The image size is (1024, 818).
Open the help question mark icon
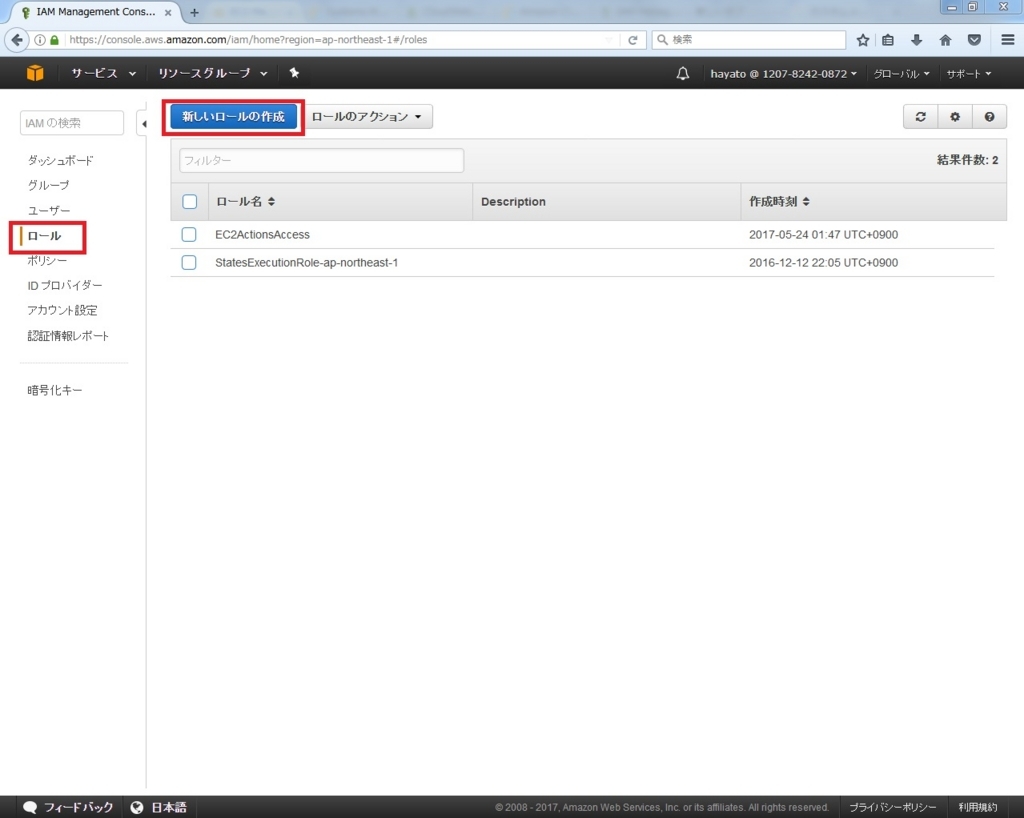click(x=989, y=117)
